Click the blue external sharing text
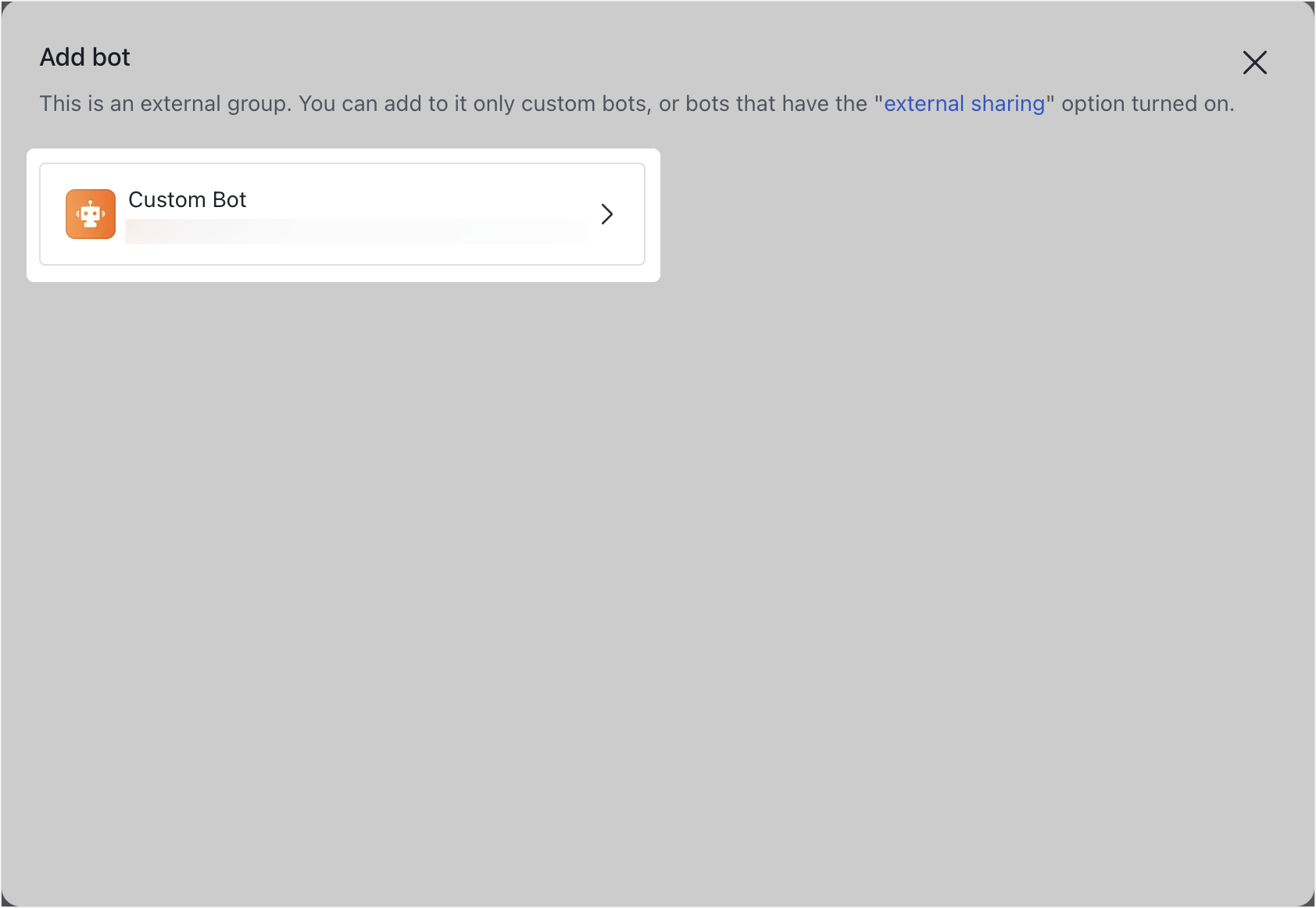 click(x=964, y=103)
